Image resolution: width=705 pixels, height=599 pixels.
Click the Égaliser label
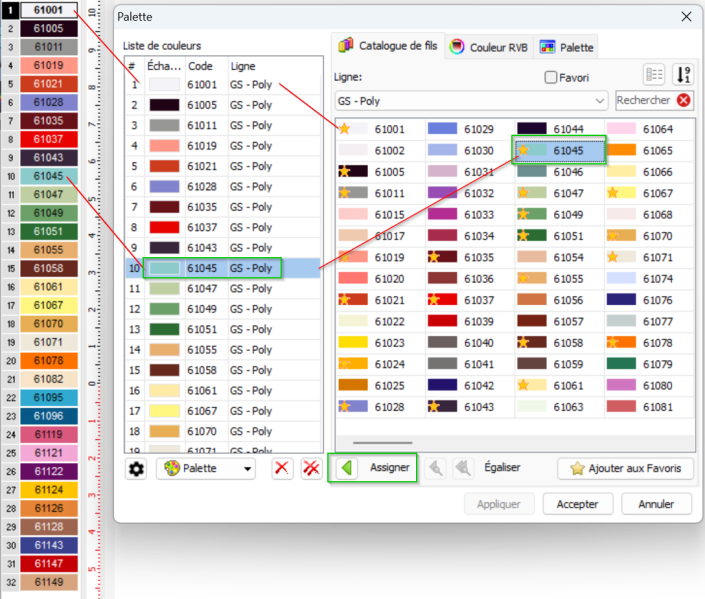pos(502,467)
